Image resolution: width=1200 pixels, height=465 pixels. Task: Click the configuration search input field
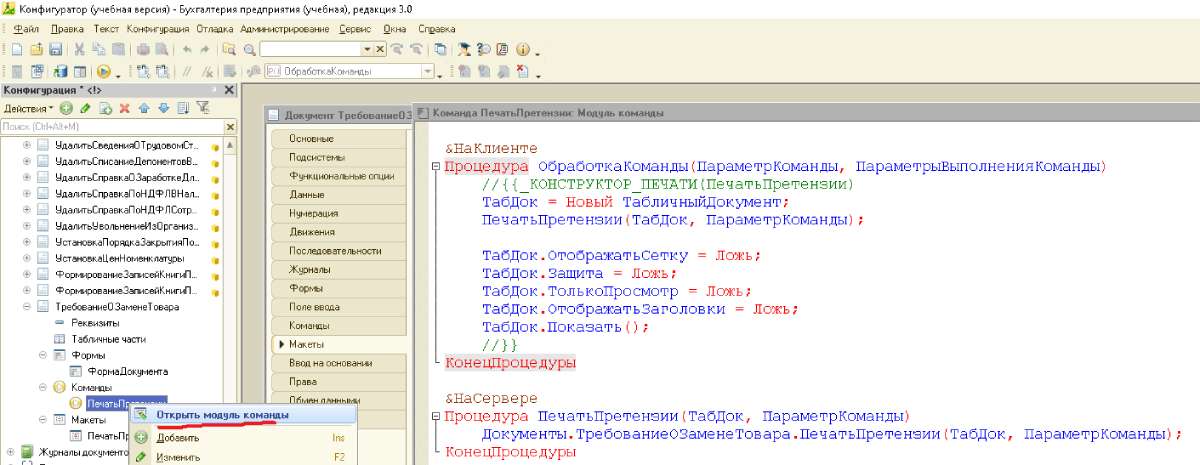tap(112, 127)
